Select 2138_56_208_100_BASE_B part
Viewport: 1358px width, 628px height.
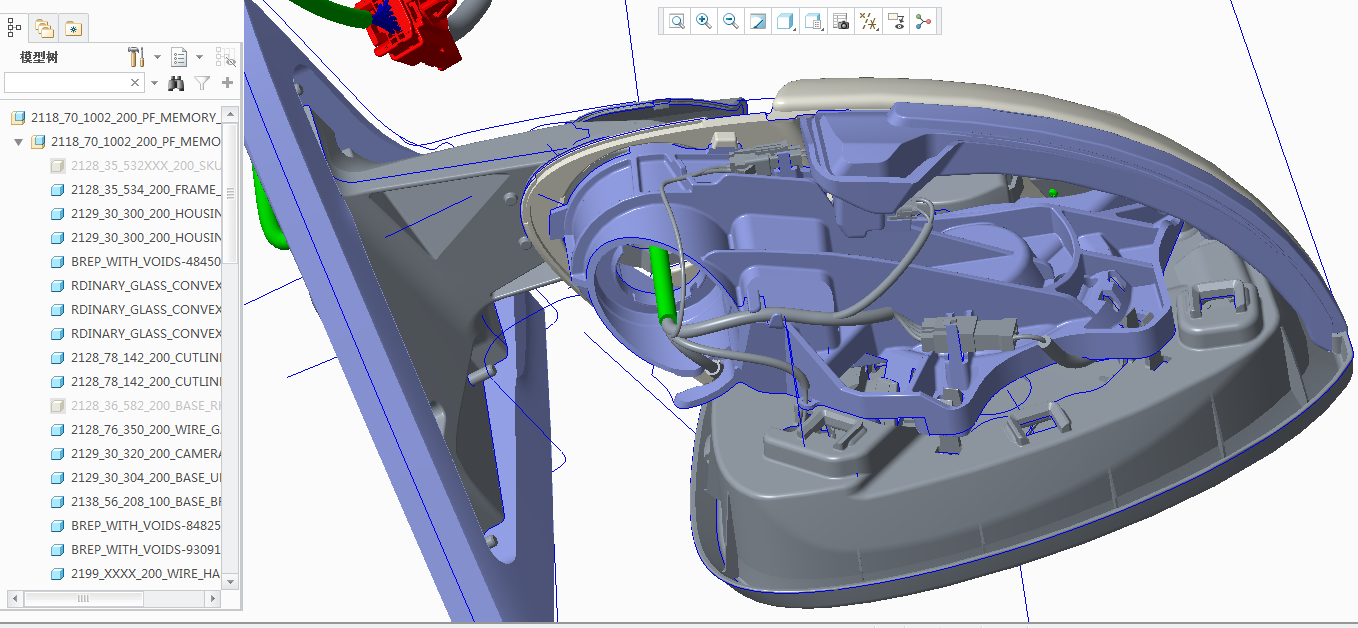point(136,502)
